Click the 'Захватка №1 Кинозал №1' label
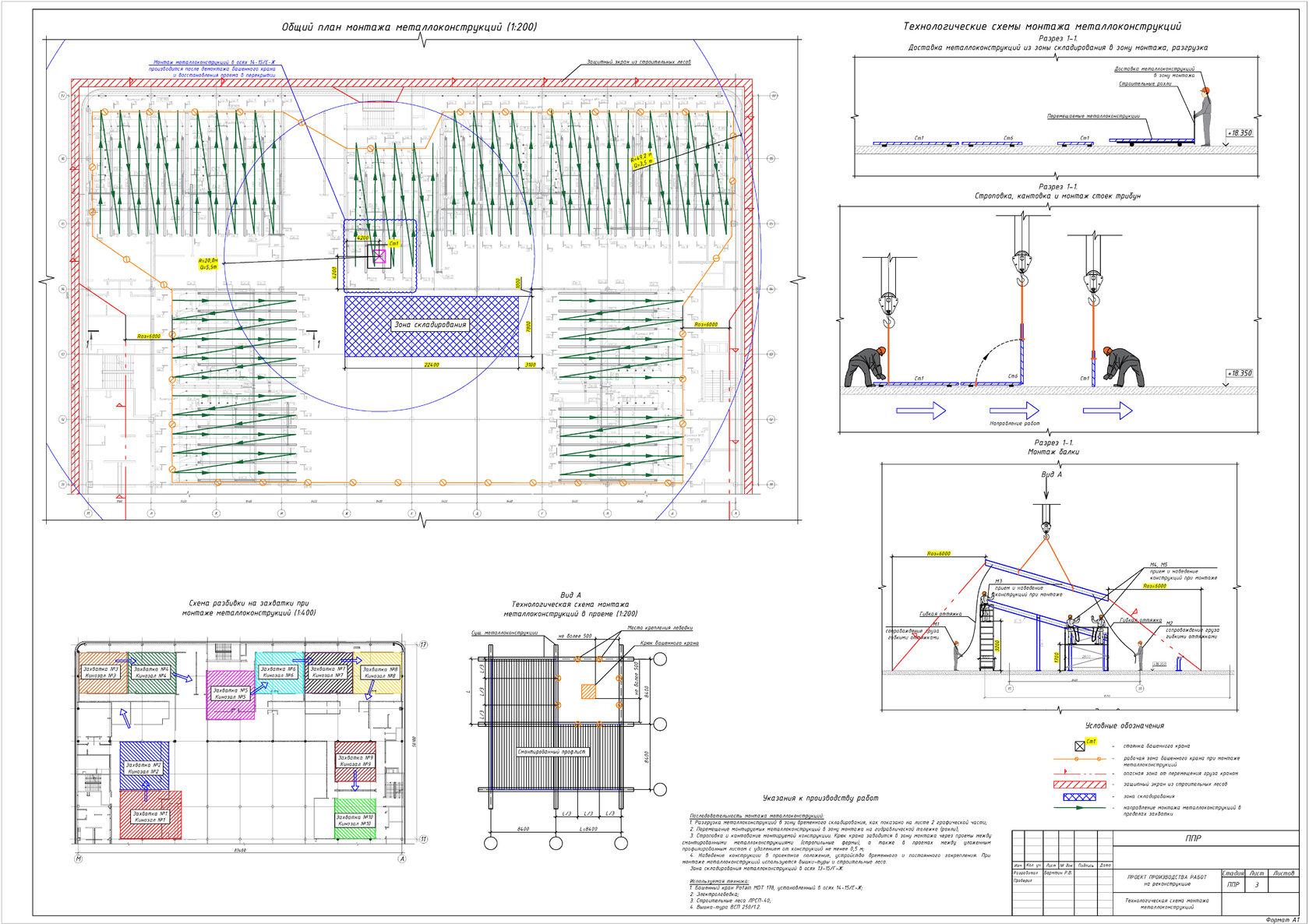Image resolution: width=1309 pixels, height=924 pixels. point(150,817)
